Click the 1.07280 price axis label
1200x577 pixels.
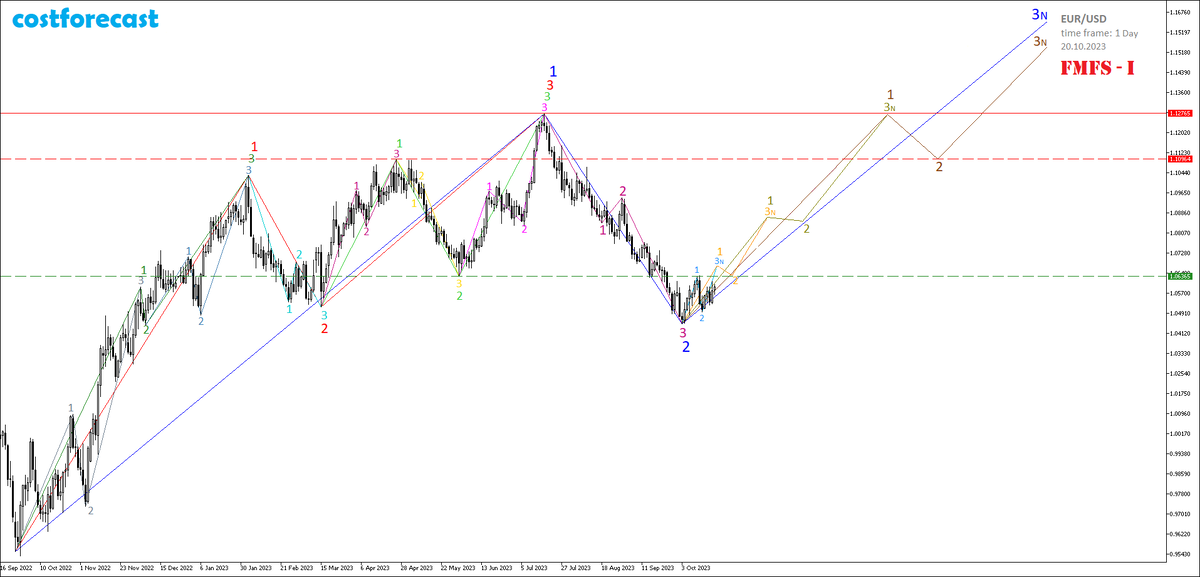click(1180, 252)
